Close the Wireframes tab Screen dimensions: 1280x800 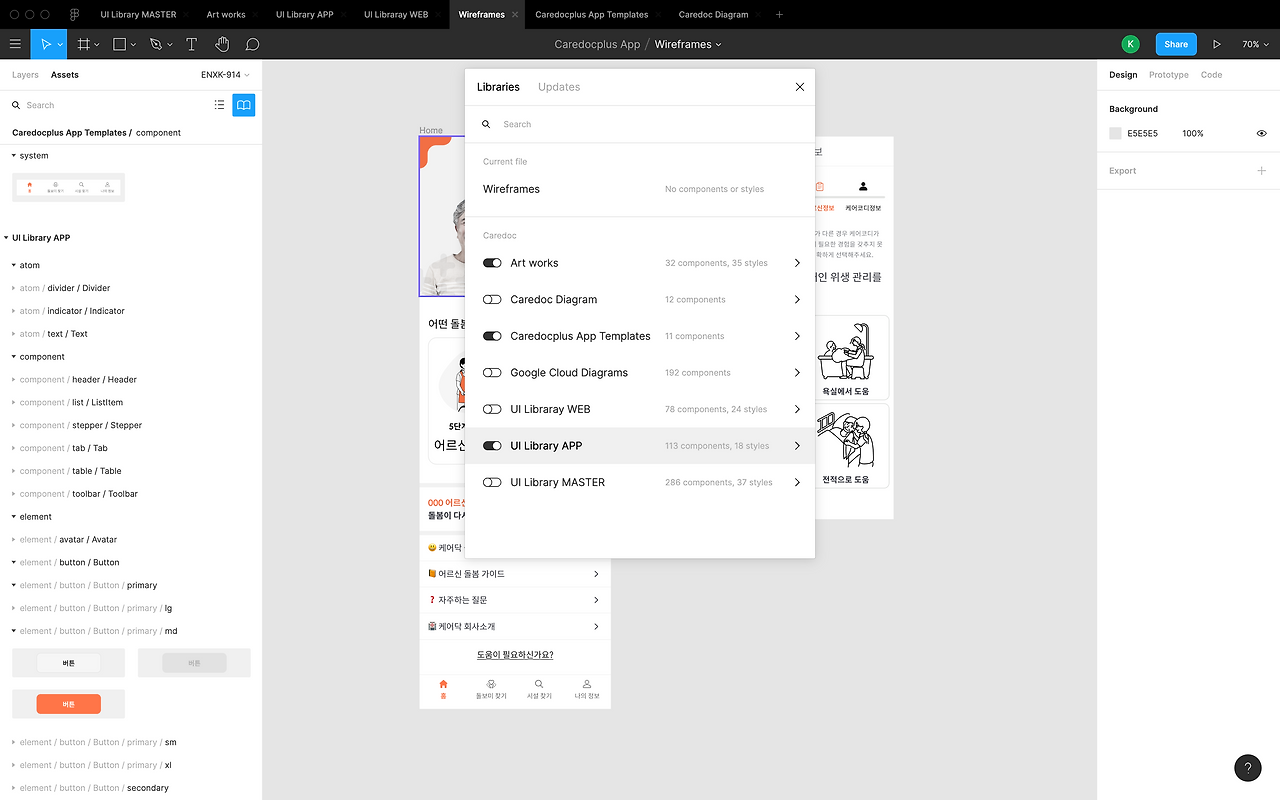515,15
